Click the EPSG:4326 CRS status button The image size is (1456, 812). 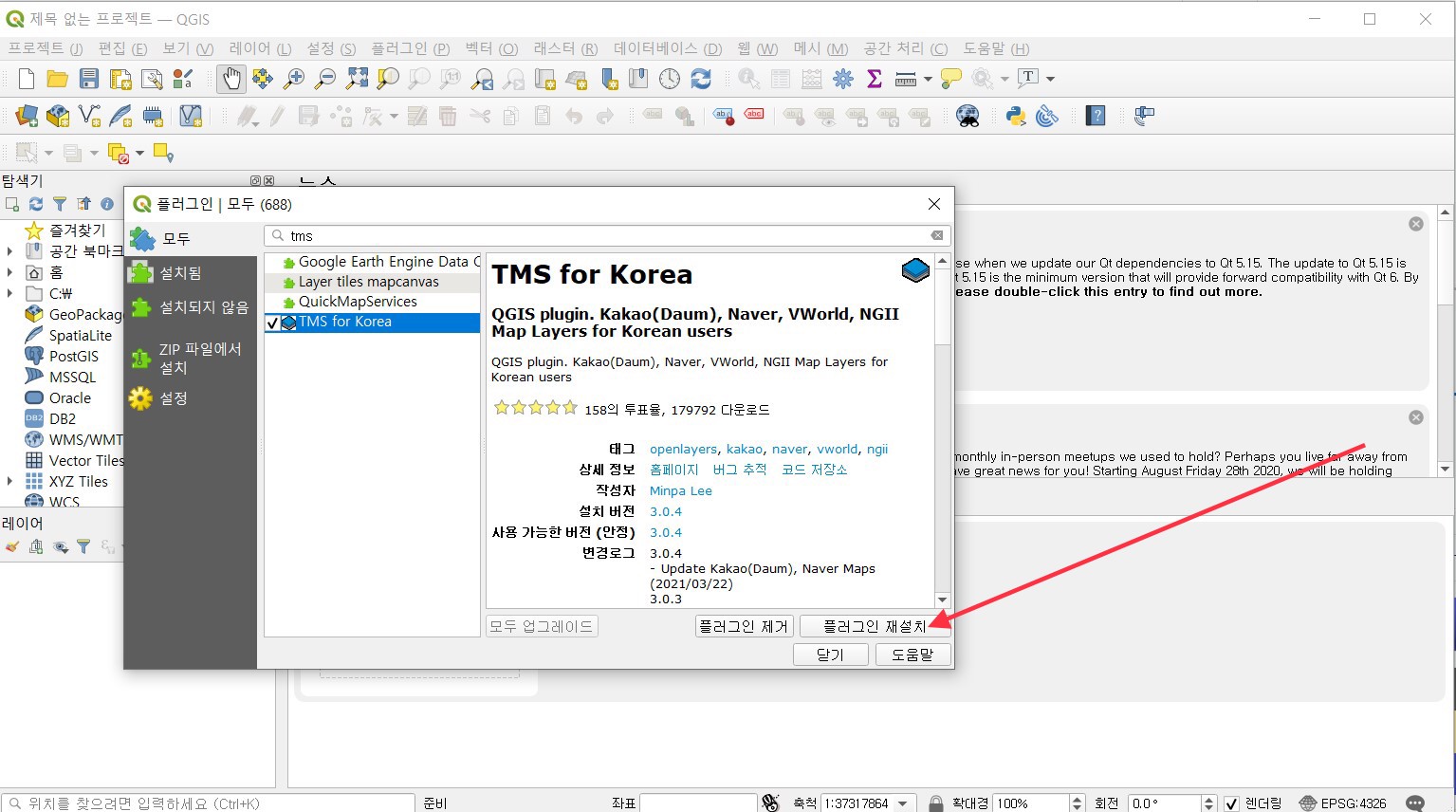pyautogui.click(x=1342, y=803)
